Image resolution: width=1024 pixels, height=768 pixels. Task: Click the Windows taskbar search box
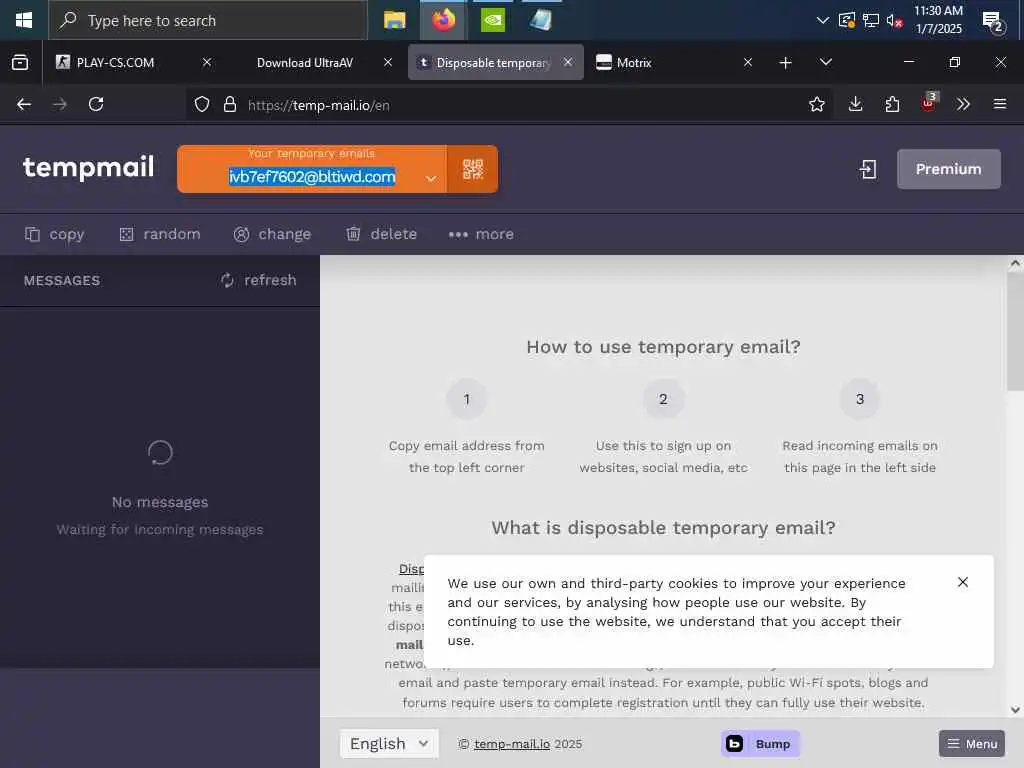[208, 20]
